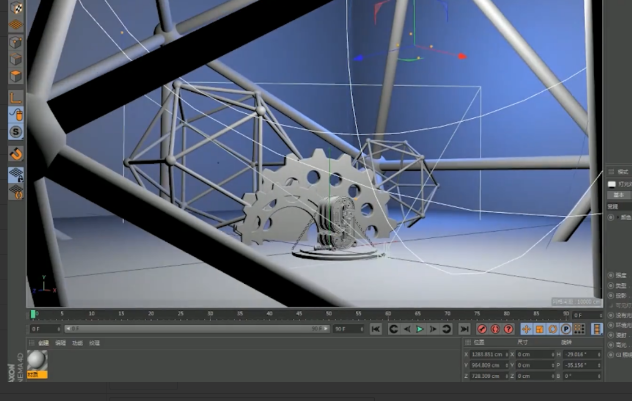
Task: Open the Create menu in material manager
Action: (44, 343)
